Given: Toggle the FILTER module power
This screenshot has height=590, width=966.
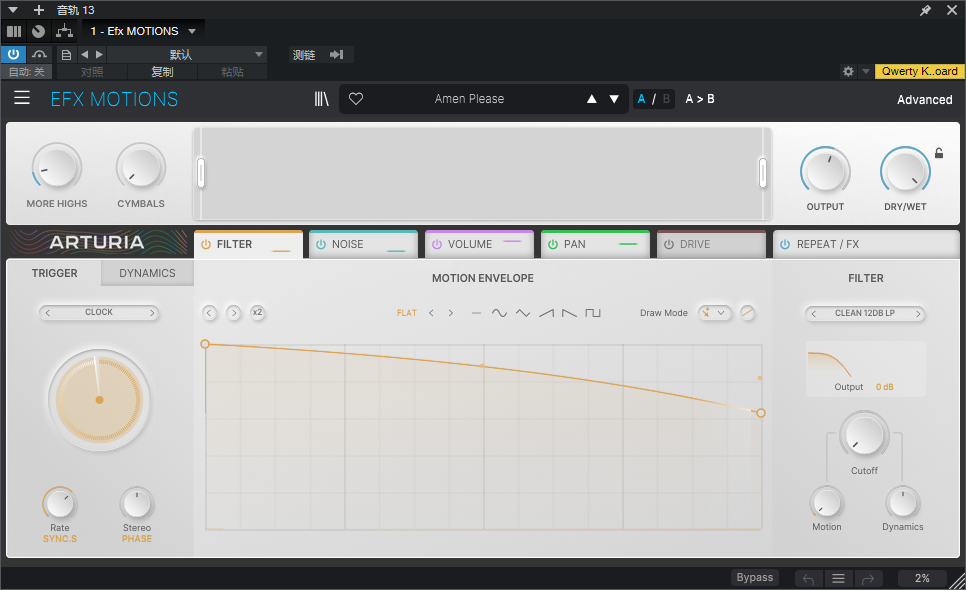Looking at the screenshot, I should [x=206, y=244].
